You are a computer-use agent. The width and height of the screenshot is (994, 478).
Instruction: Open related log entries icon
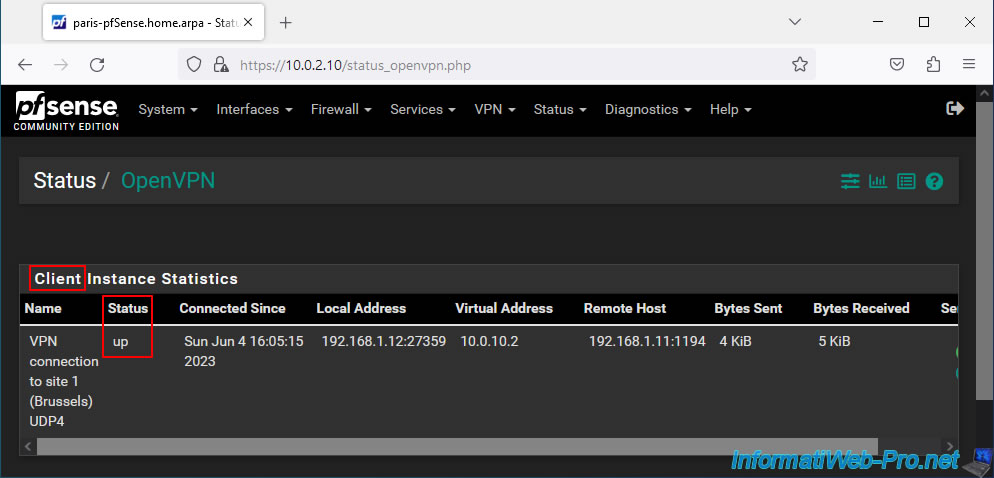906,182
